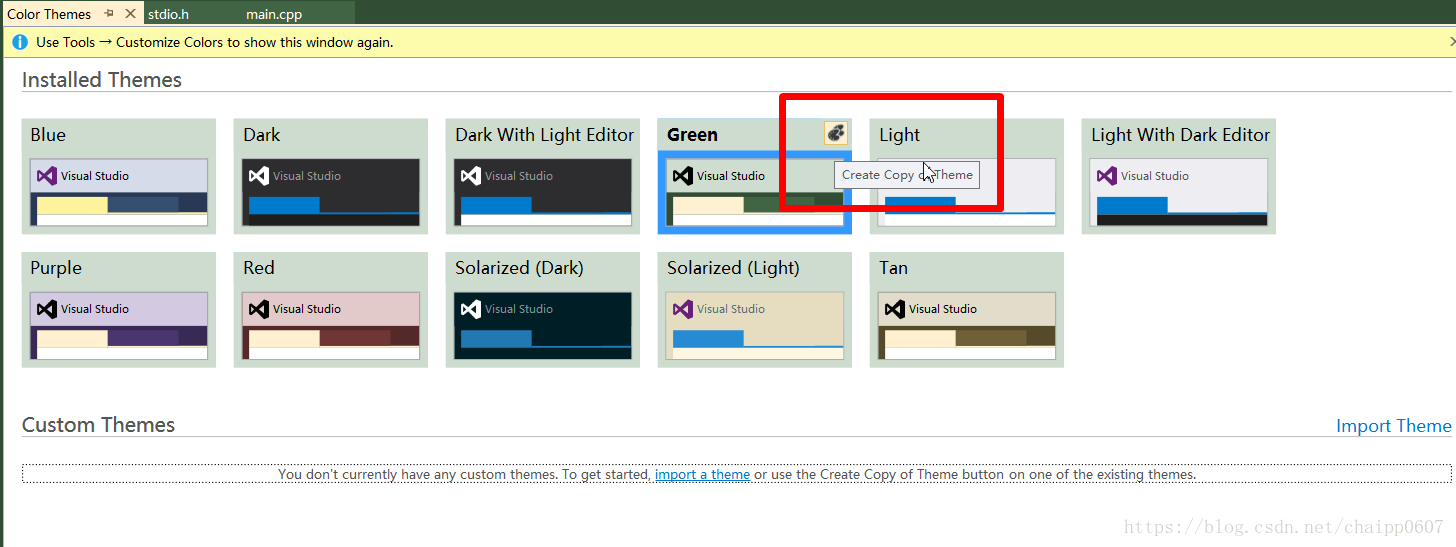Click the Visual Studio logo in Blue theme
This screenshot has width=1456, height=547.
click(x=46, y=176)
